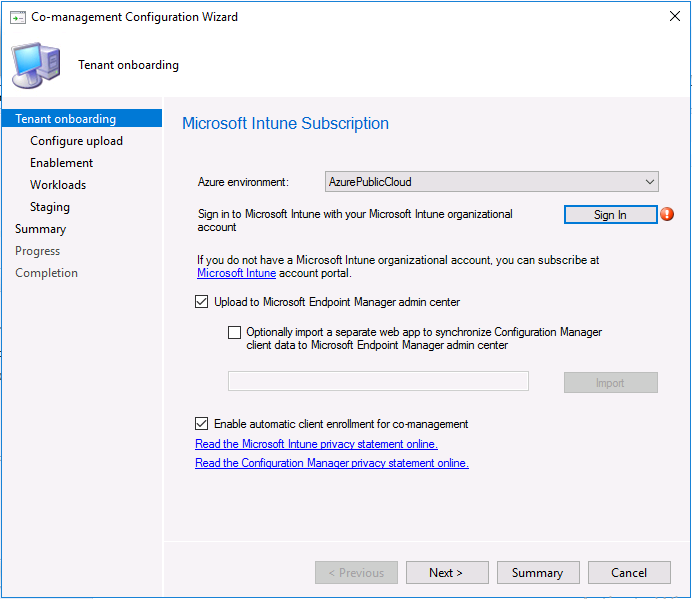Read the Configuration Manager privacy statement online
The image size is (692, 599).
(x=332, y=463)
